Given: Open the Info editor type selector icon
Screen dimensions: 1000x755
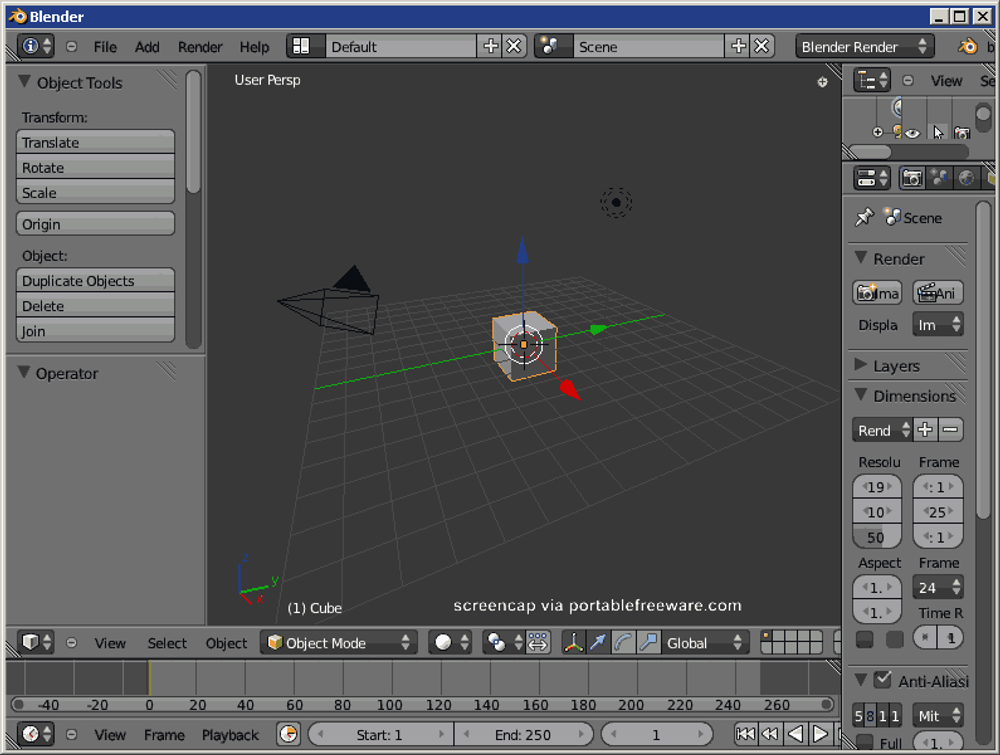Looking at the screenshot, I should point(36,46).
